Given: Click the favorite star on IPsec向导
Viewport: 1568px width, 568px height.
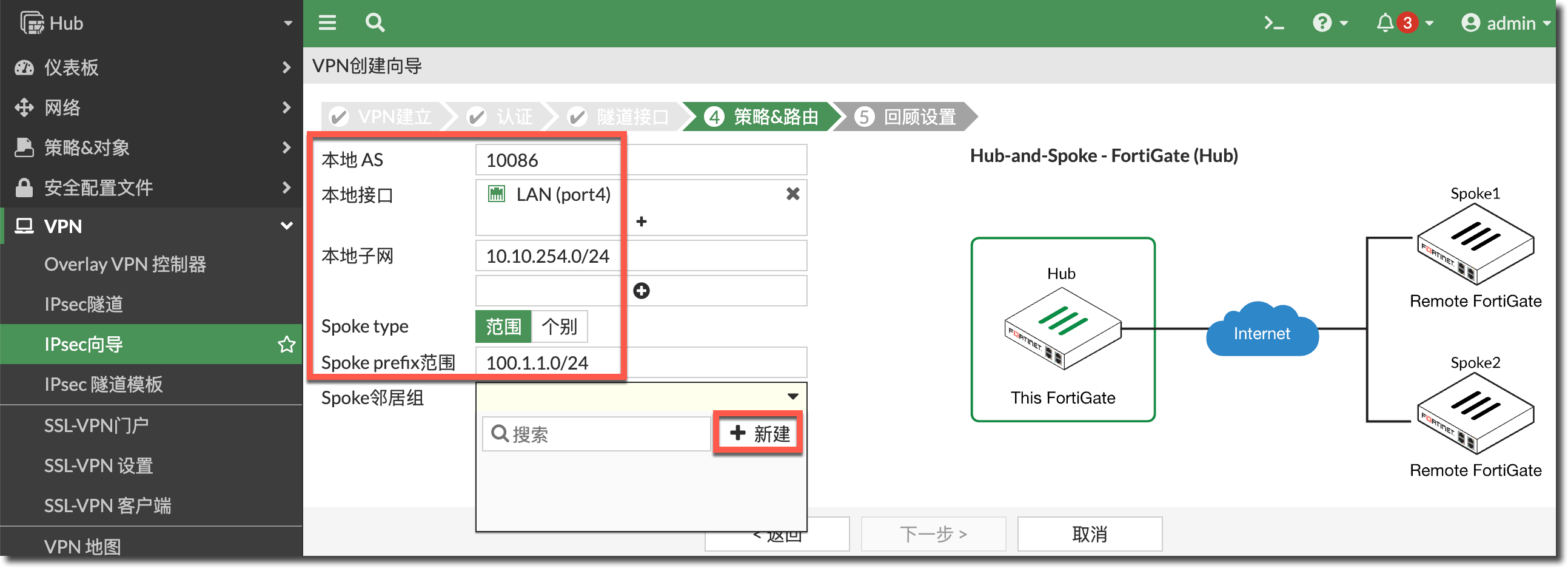Looking at the screenshot, I should 286,344.
